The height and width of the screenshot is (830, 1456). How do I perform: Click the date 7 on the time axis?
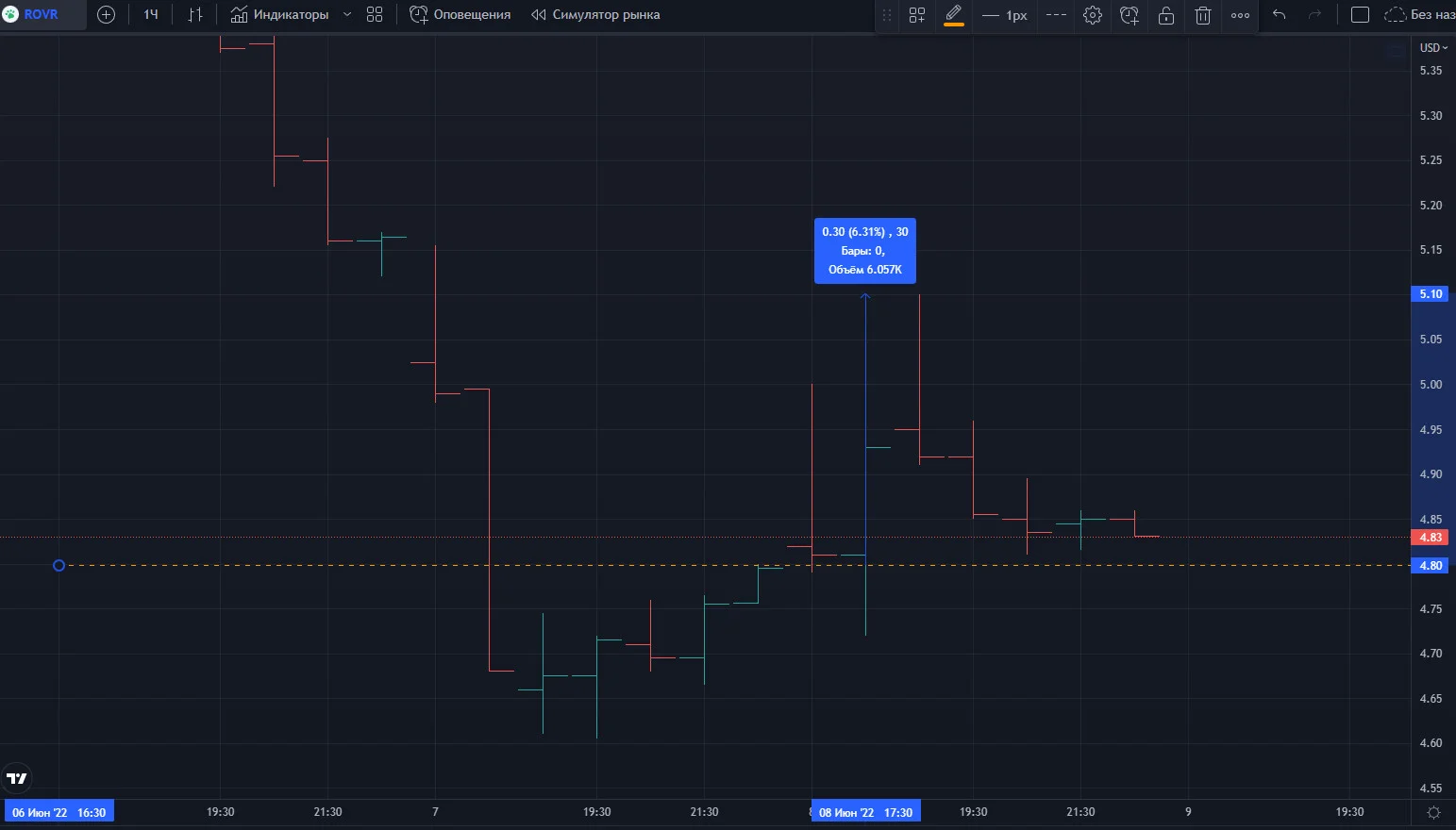(435, 812)
